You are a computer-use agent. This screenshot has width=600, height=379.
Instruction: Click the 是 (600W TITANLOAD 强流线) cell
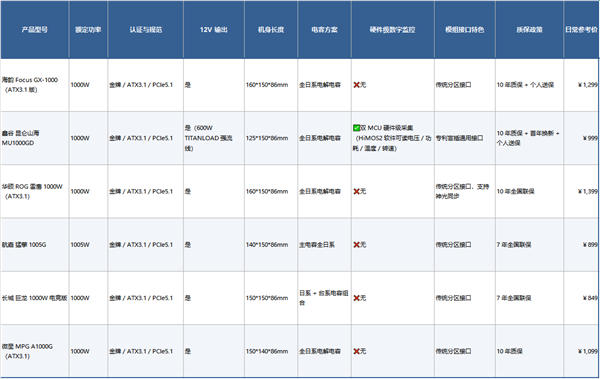coord(214,138)
